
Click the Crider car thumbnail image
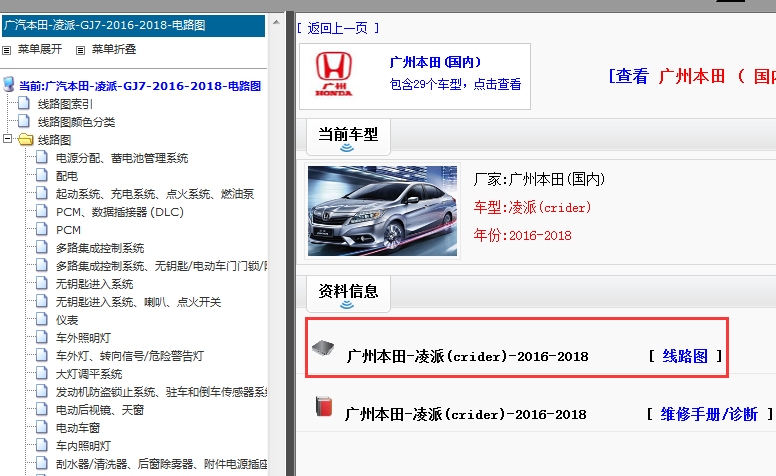[x=383, y=211]
